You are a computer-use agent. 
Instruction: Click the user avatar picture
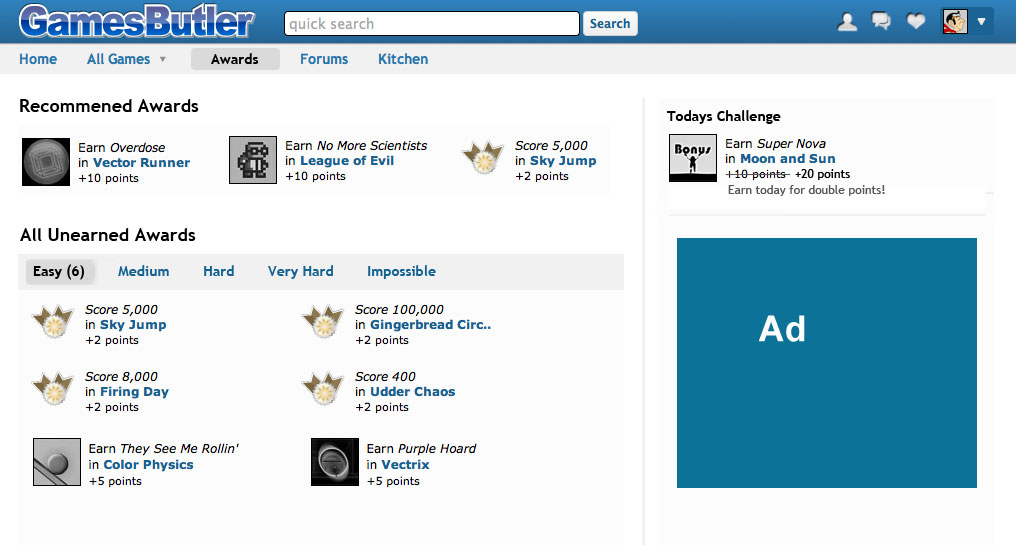point(955,22)
